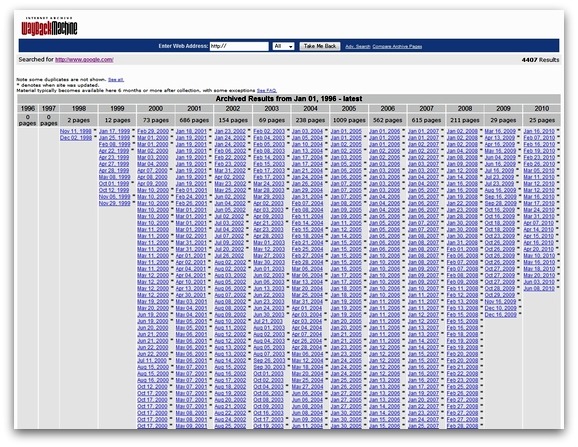Open the Jun 04, 2009 snapshot

point(500,157)
